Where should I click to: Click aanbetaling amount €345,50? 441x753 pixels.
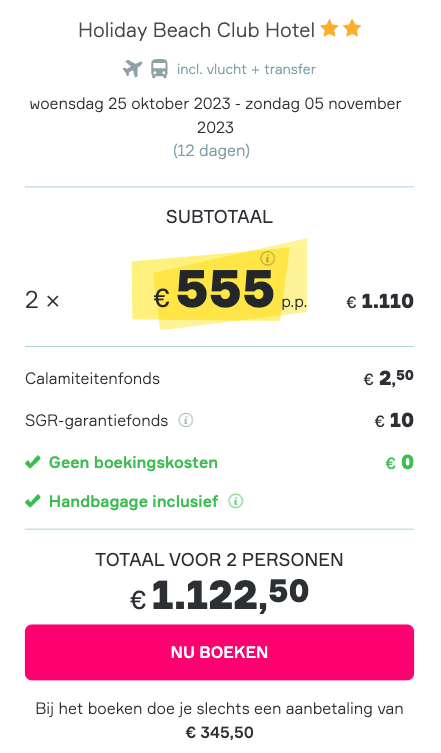coord(220,732)
